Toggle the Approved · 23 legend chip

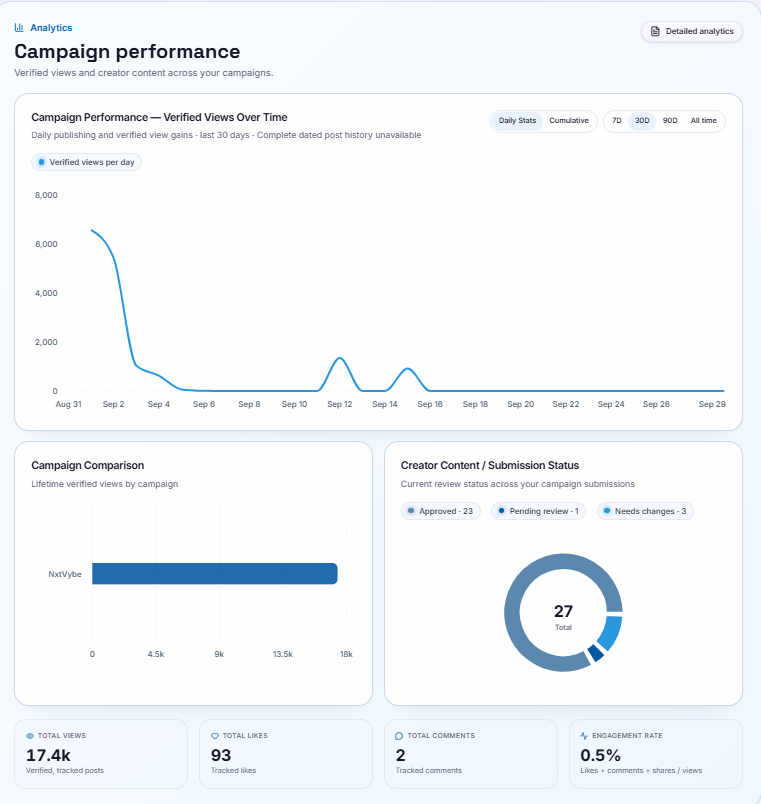tap(440, 511)
